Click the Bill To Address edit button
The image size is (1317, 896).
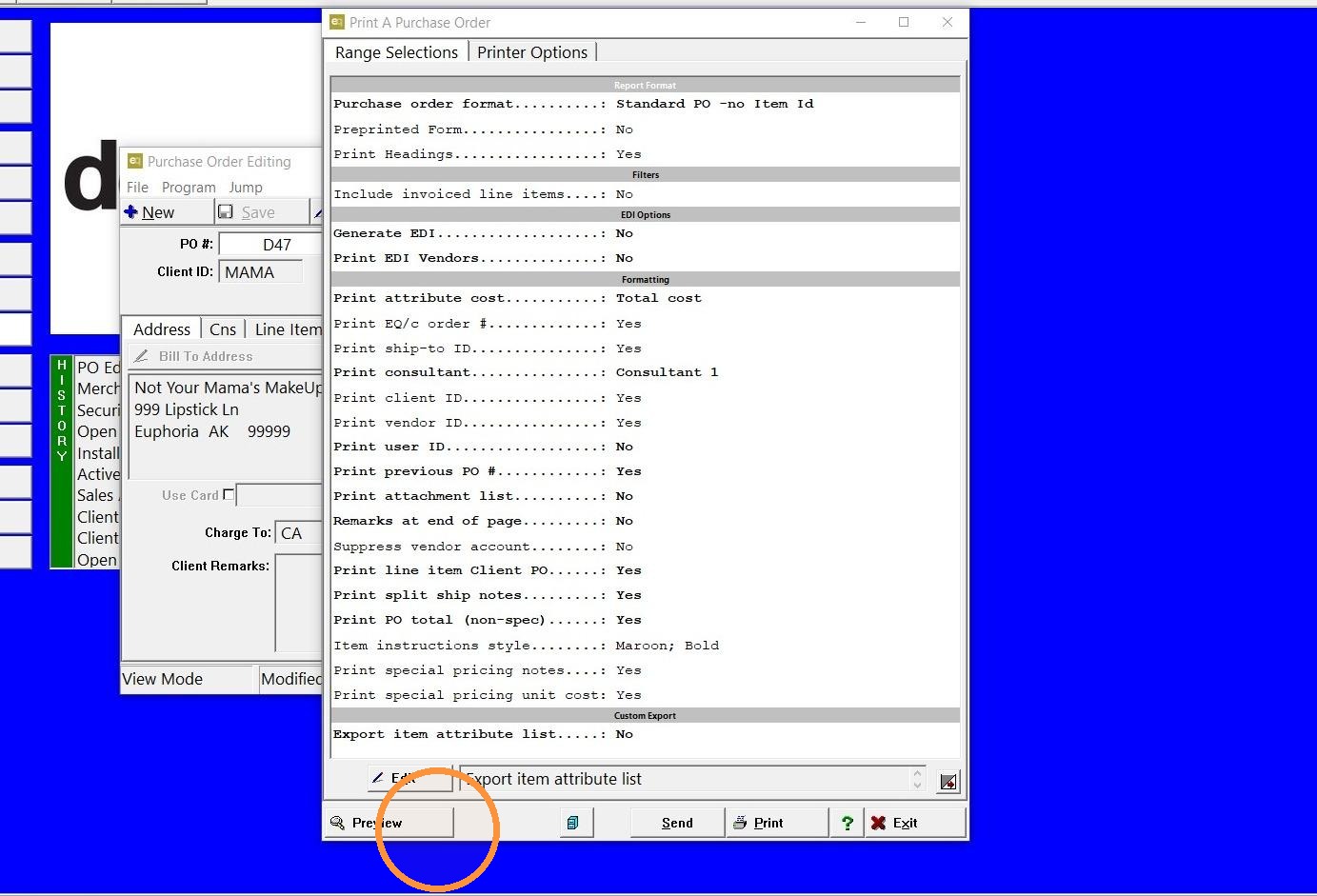pyautogui.click(x=227, y=356)
